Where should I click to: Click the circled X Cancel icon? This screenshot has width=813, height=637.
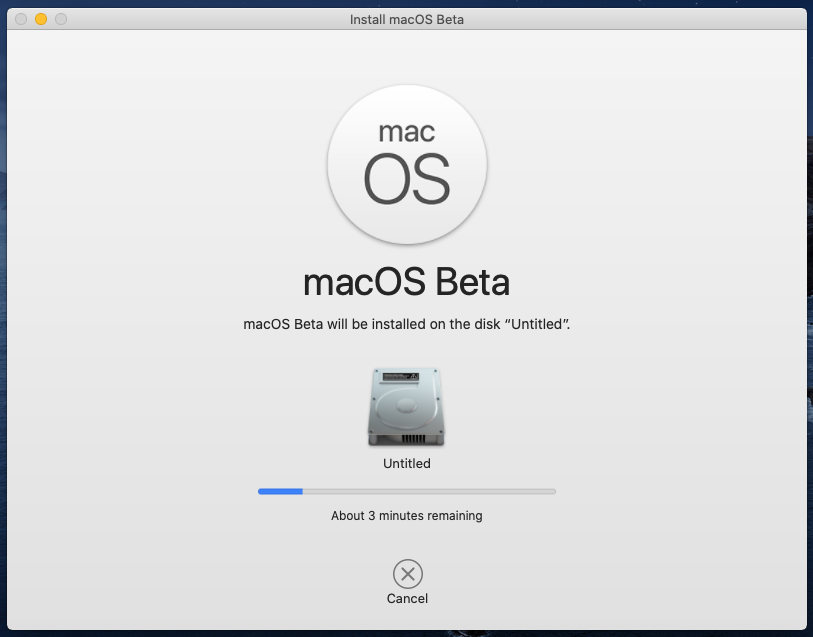tap(408, 574)
